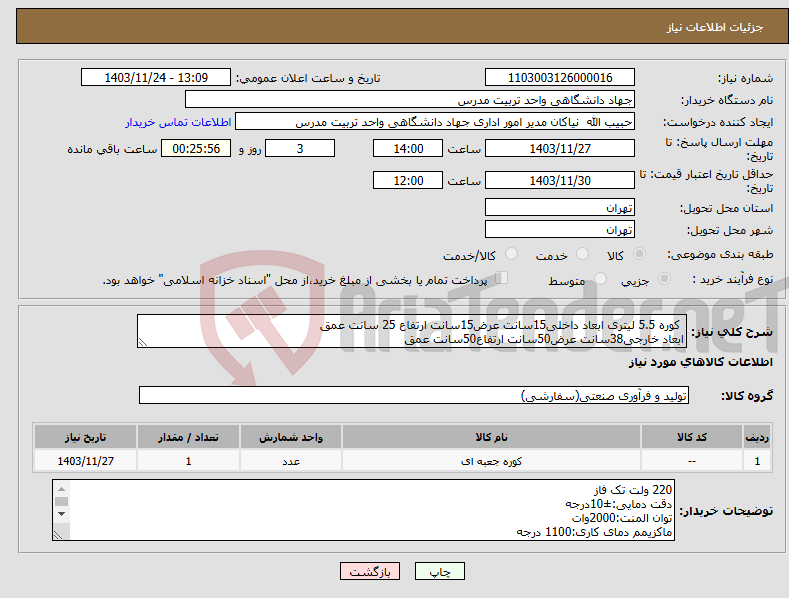Click the delivery city تهران field
Screen dimensions: 789x598
(x=560, y=230)
